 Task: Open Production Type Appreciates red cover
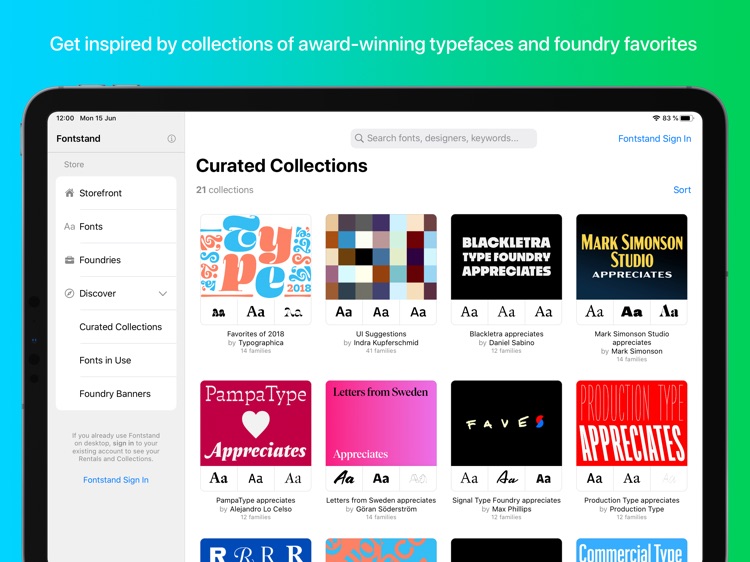631,423
